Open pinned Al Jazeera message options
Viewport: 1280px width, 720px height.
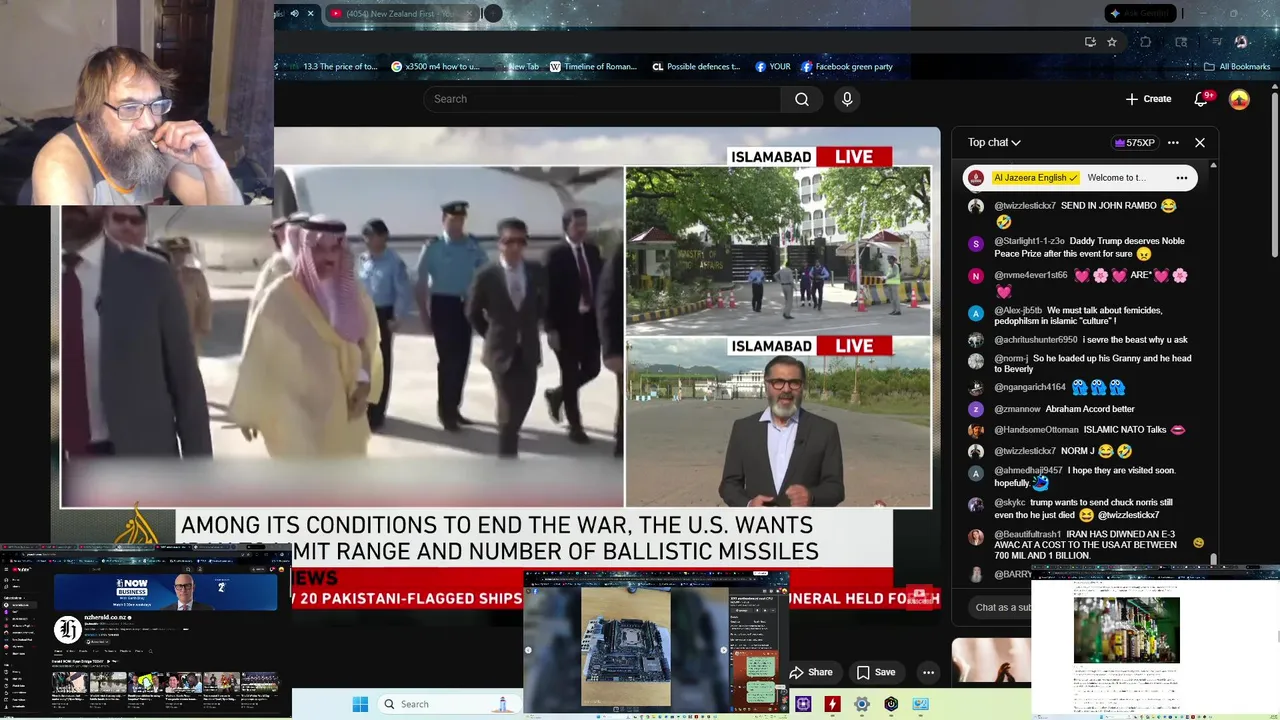click(x=1181, y=178)
